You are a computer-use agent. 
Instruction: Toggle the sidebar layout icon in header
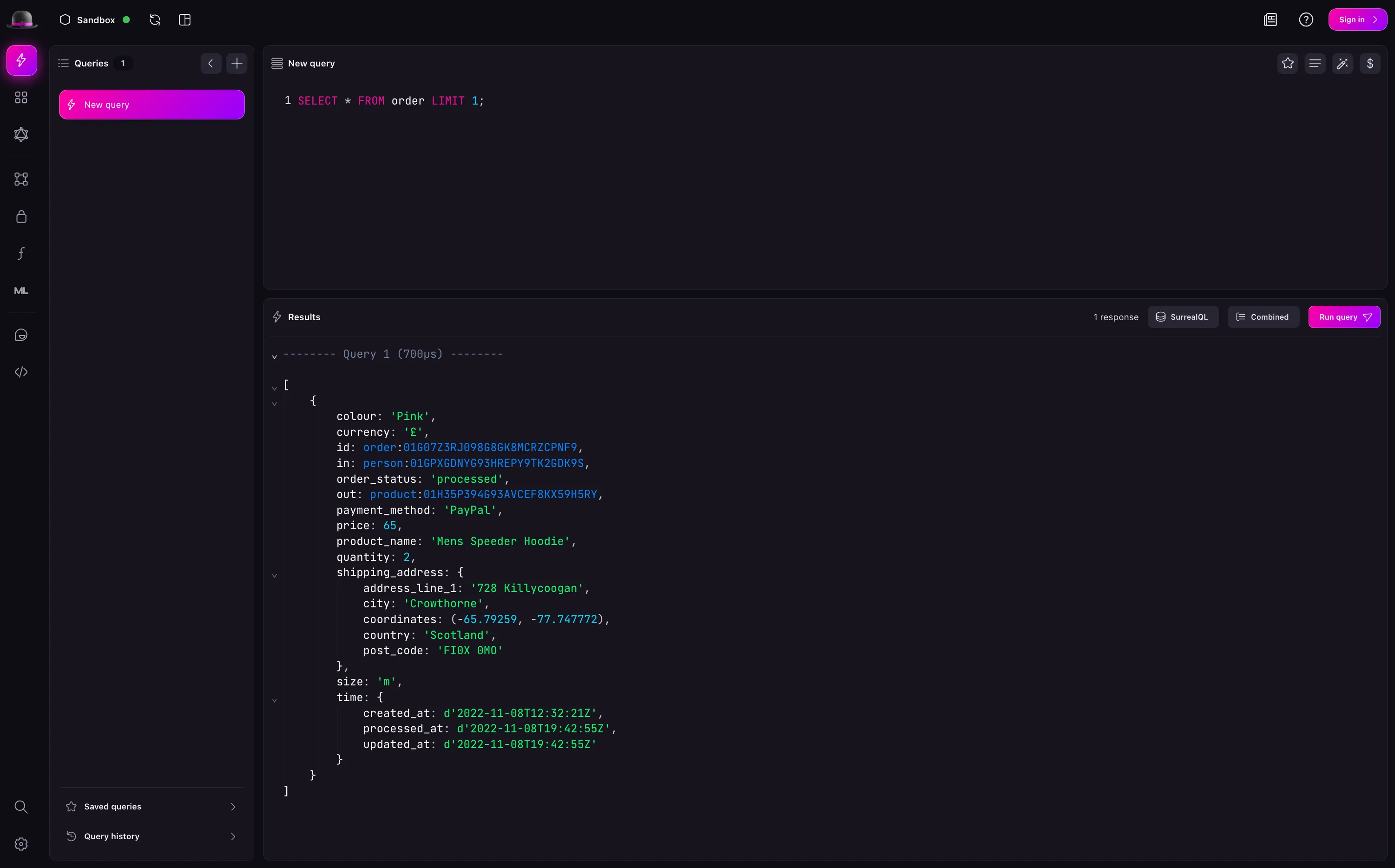pos(184,20)
